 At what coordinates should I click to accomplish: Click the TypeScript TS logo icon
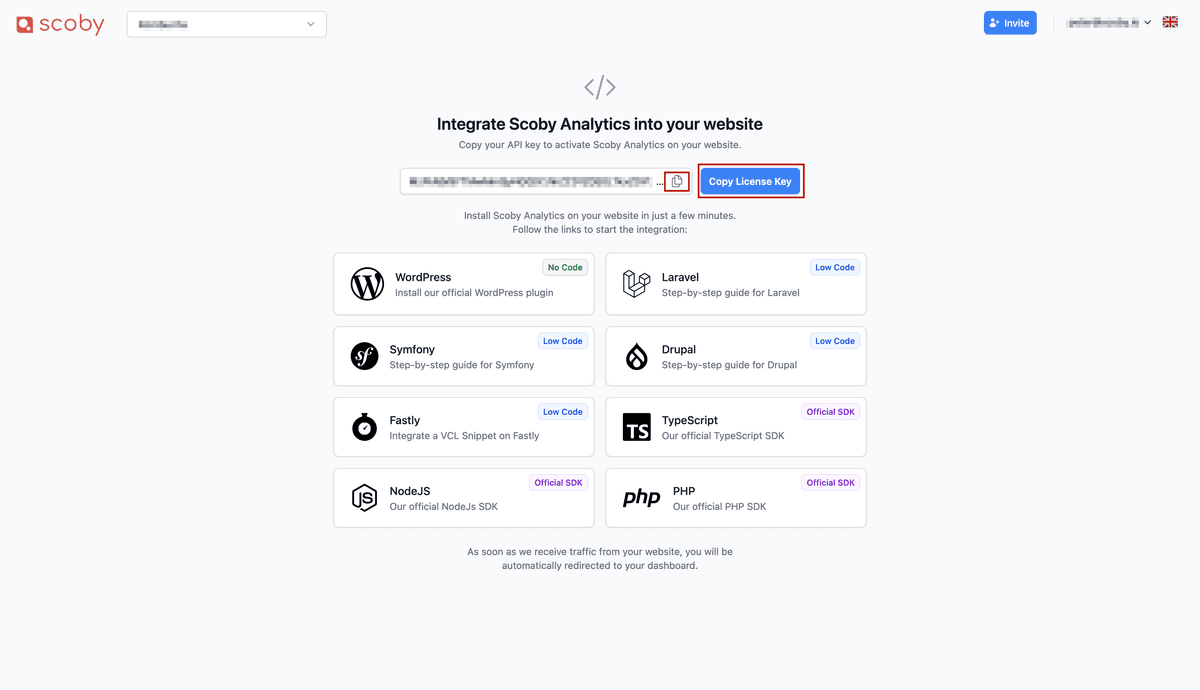(x=637, y=427)
